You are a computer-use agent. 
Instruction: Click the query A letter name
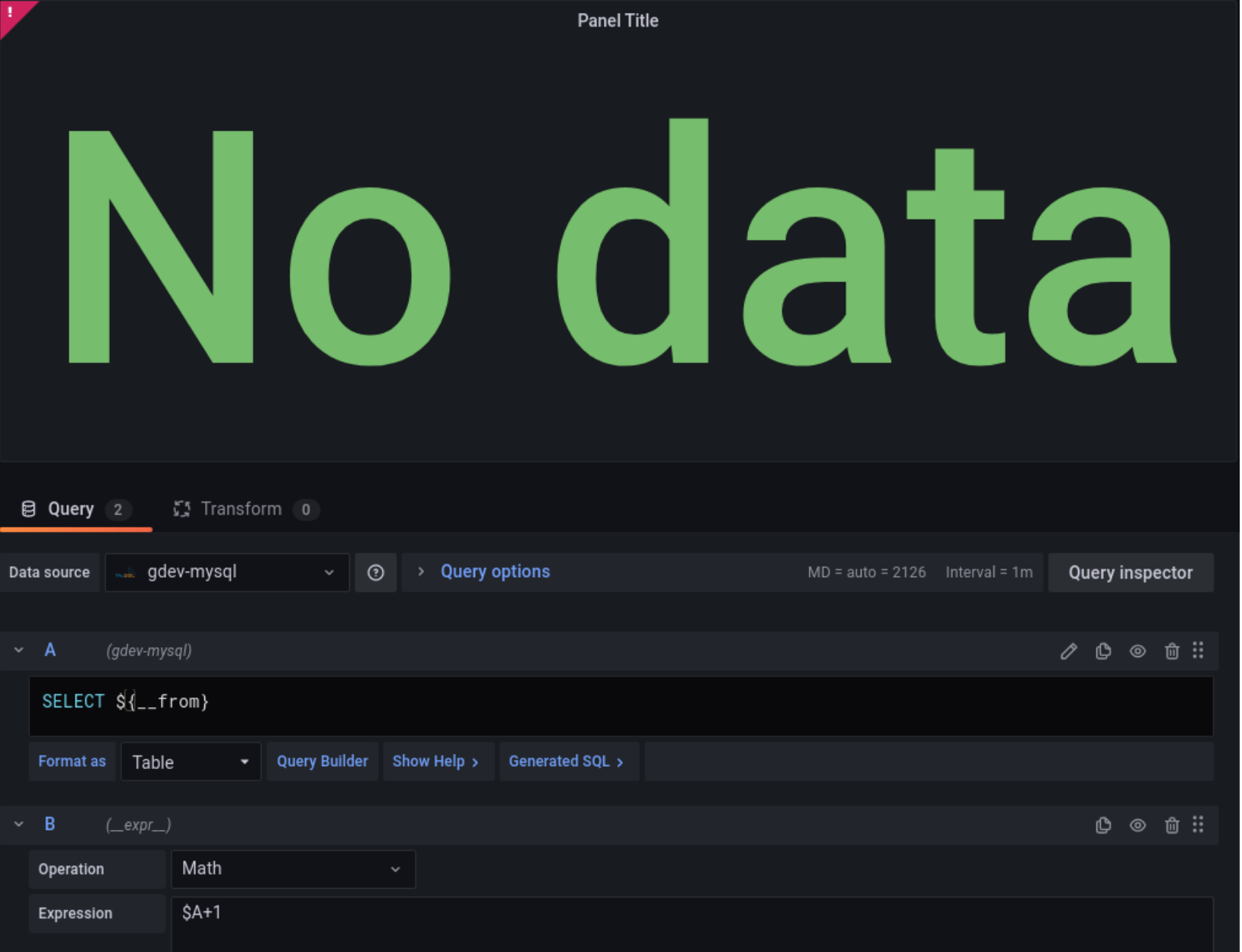50,650
